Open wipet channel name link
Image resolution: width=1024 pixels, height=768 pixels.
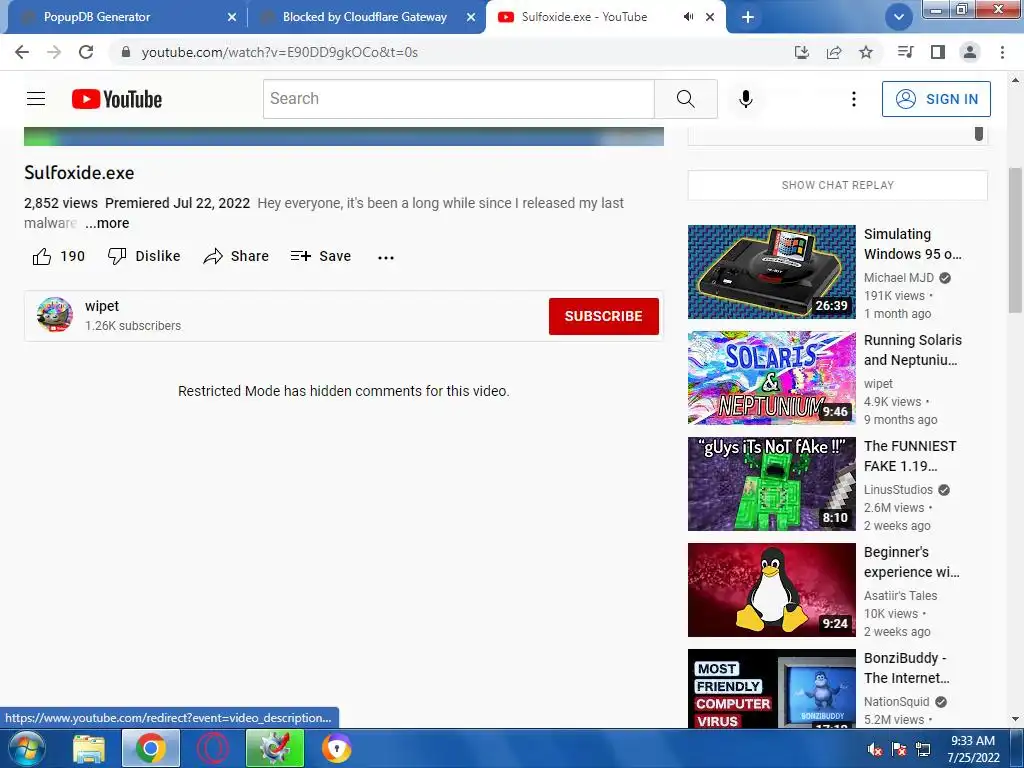click(x=102, y=306)
